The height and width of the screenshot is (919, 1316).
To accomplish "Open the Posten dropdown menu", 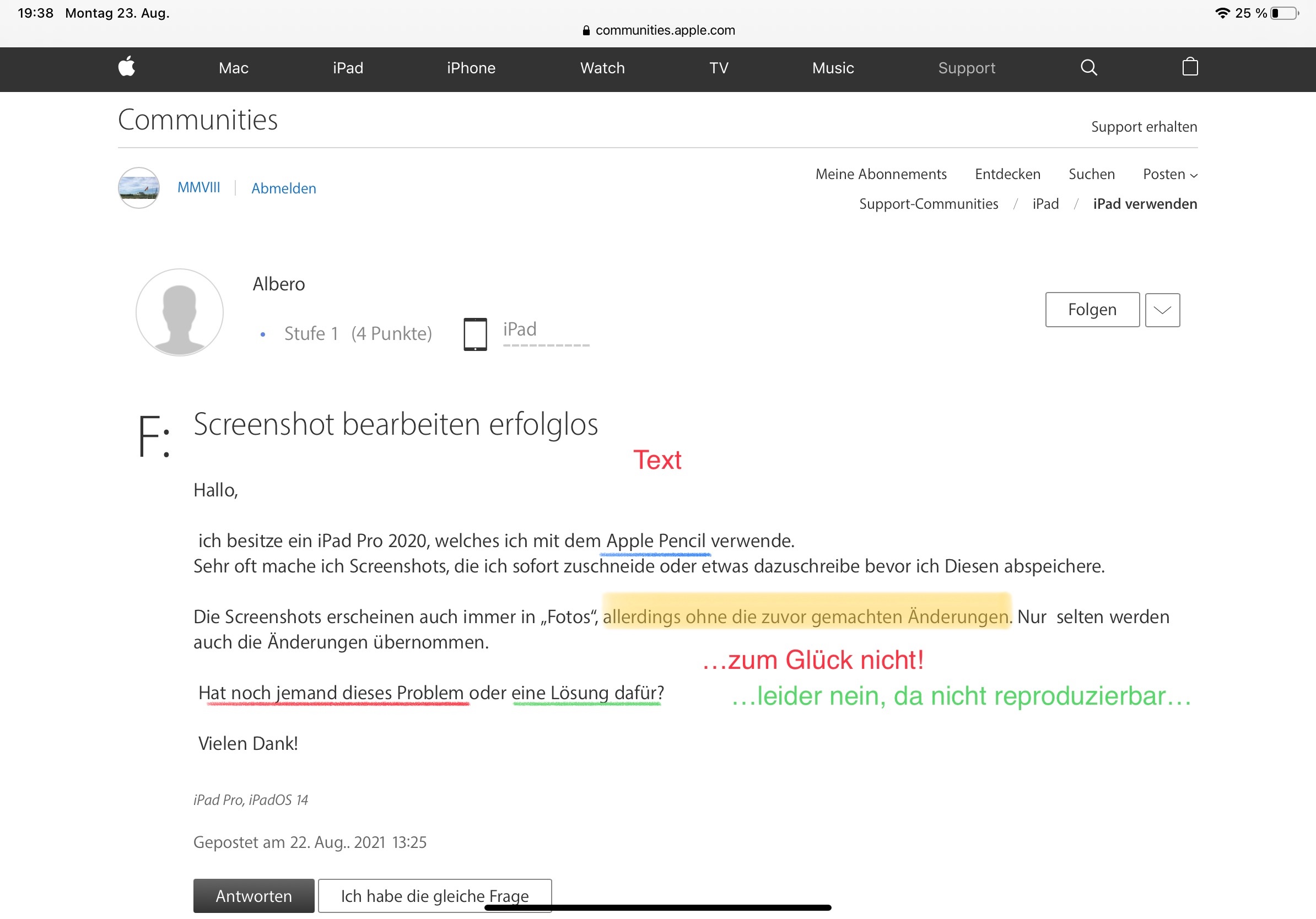I will (x=1169, y=174).
